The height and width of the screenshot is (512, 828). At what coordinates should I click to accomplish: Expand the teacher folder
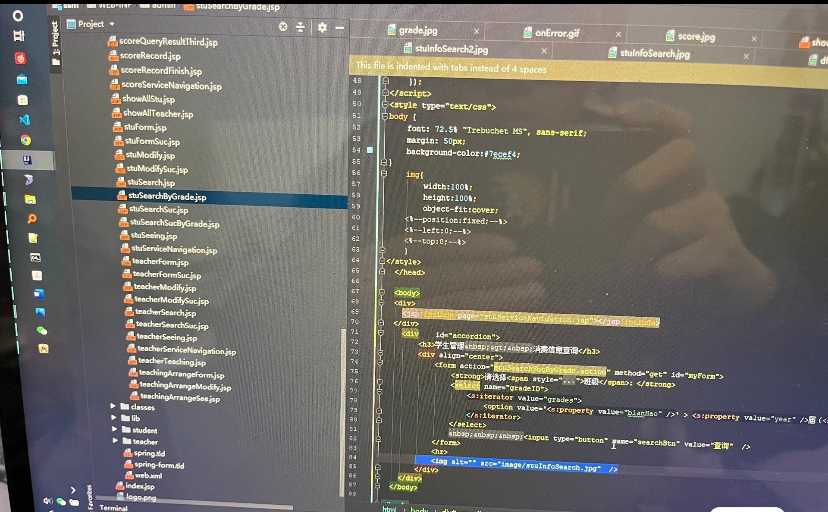[116, 441]
